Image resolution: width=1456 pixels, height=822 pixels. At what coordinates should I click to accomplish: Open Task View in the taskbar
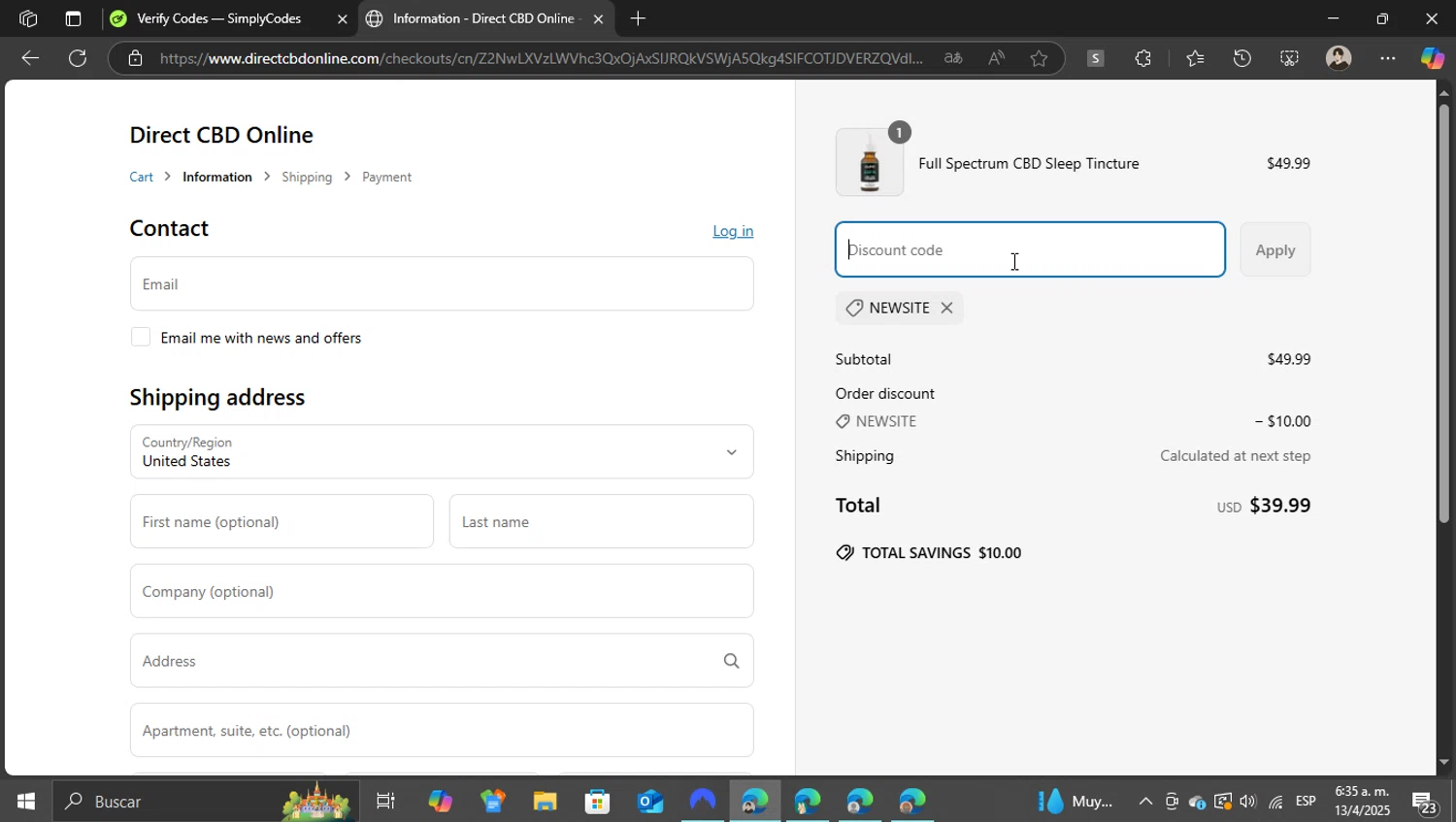pyautogui.click(x=385, y=802)
